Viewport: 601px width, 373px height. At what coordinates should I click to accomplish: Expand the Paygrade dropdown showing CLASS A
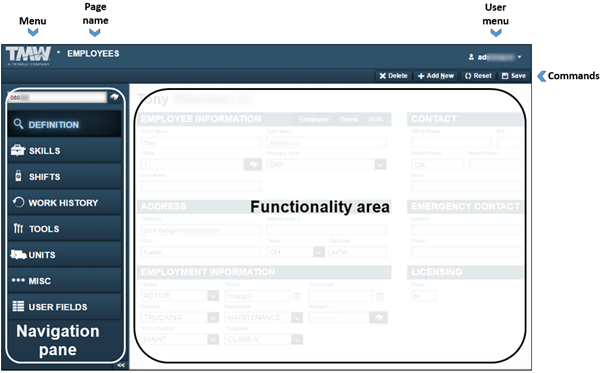click(297, 339)
